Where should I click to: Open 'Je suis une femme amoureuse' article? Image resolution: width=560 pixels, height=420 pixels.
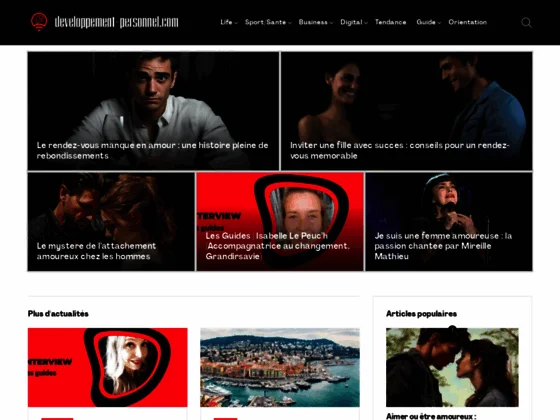coord(443,246)
